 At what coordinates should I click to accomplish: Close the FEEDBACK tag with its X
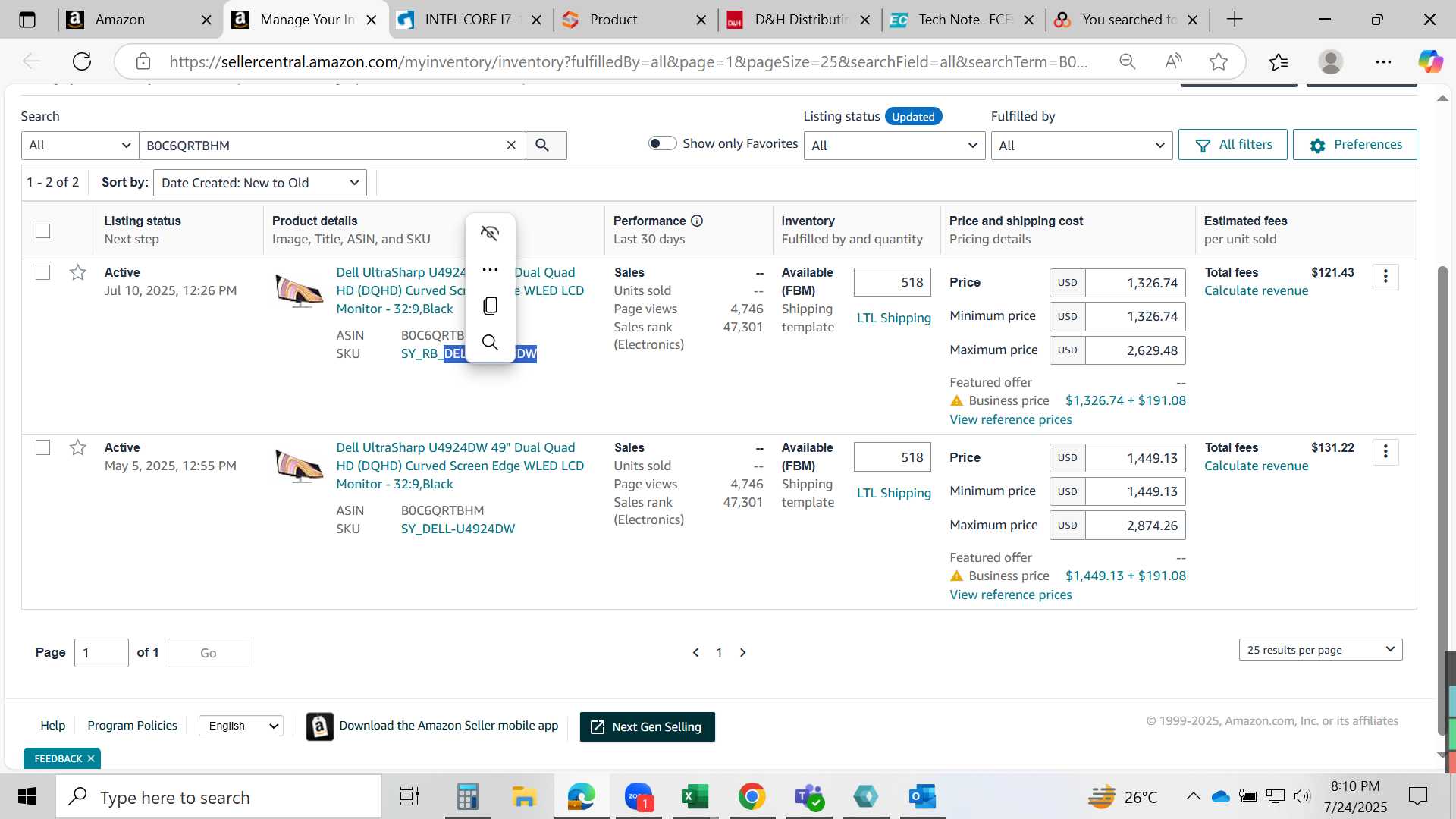[x=91, y=758]
